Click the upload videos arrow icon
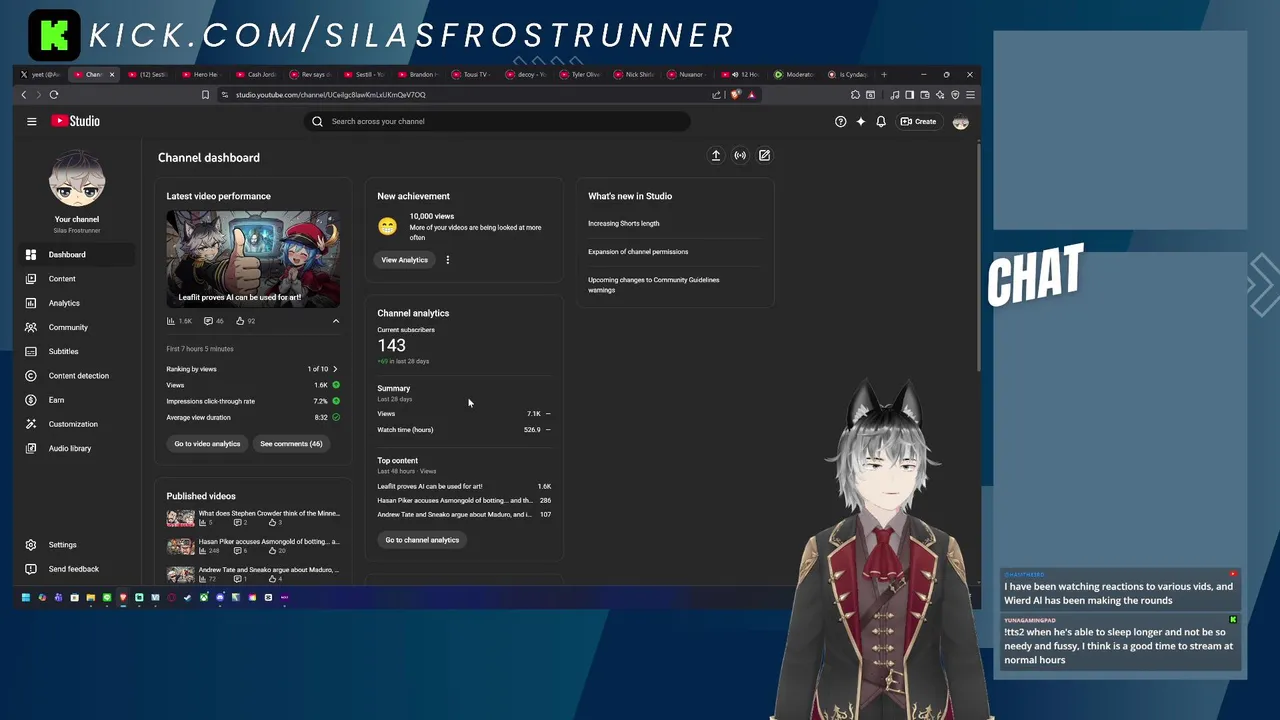Screen dimensions: 1280x720 click(x=716, y=155)
